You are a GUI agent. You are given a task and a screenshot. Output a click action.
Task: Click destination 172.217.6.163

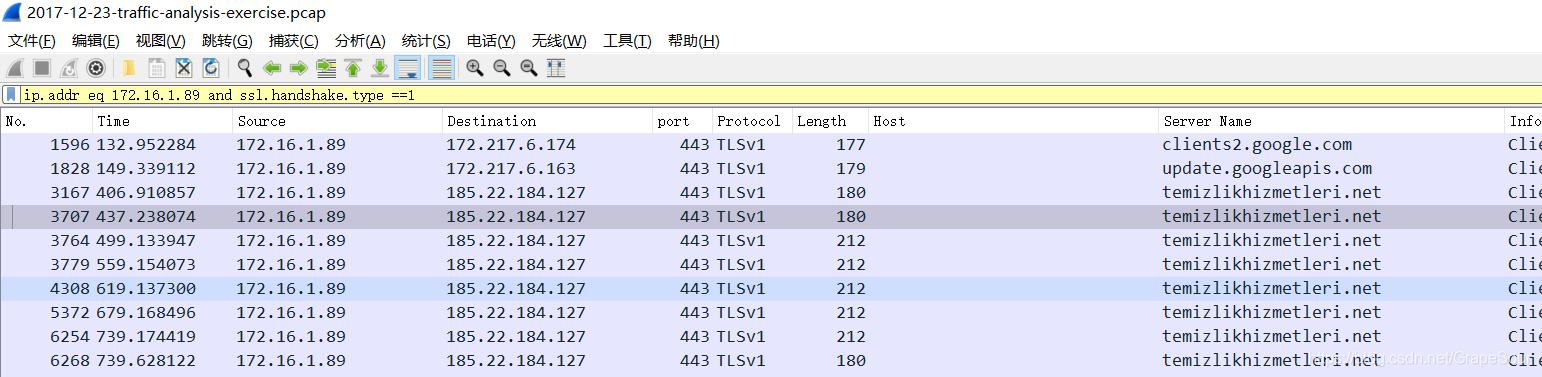point(511,168)
